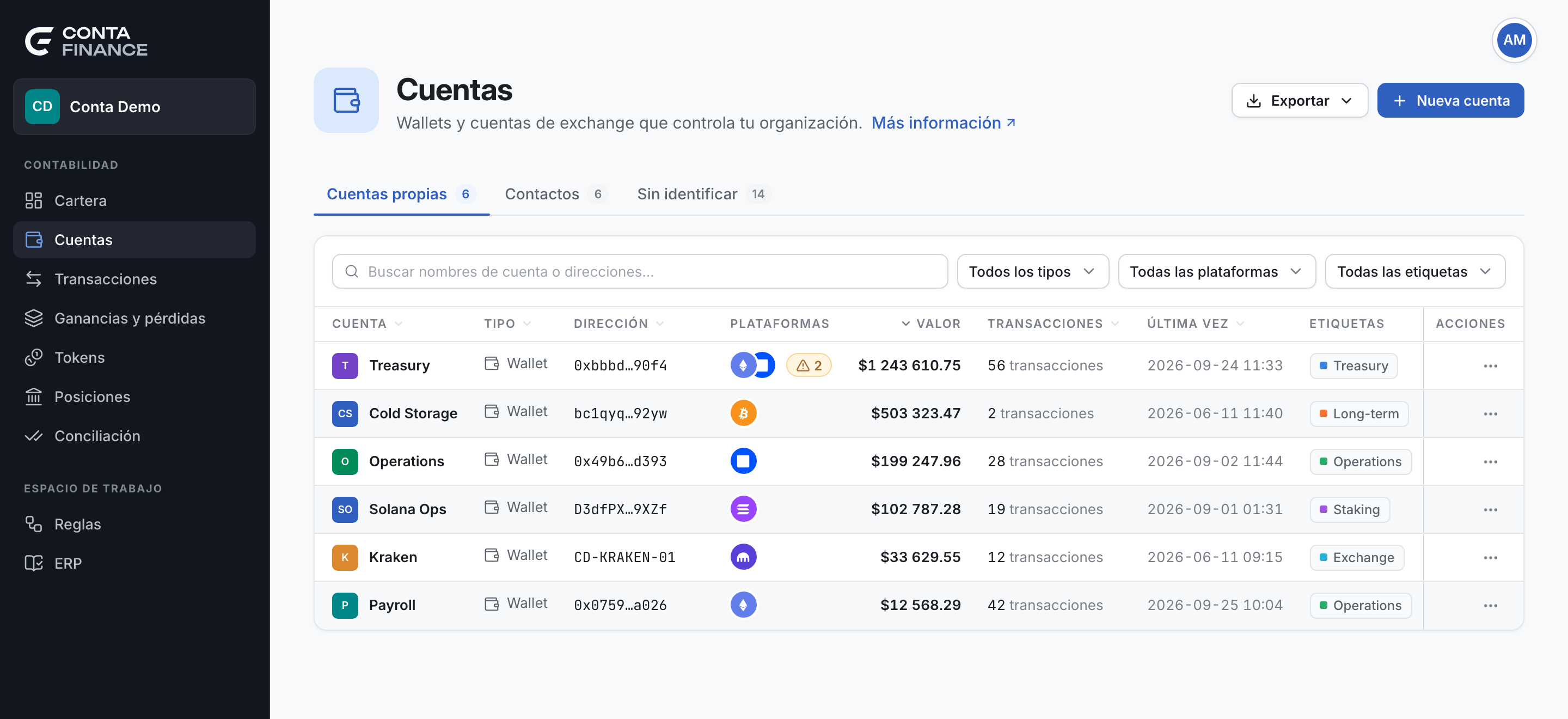Sort by the Última vez column
The image size is (1568, 719).
[x=1196, y=324]
